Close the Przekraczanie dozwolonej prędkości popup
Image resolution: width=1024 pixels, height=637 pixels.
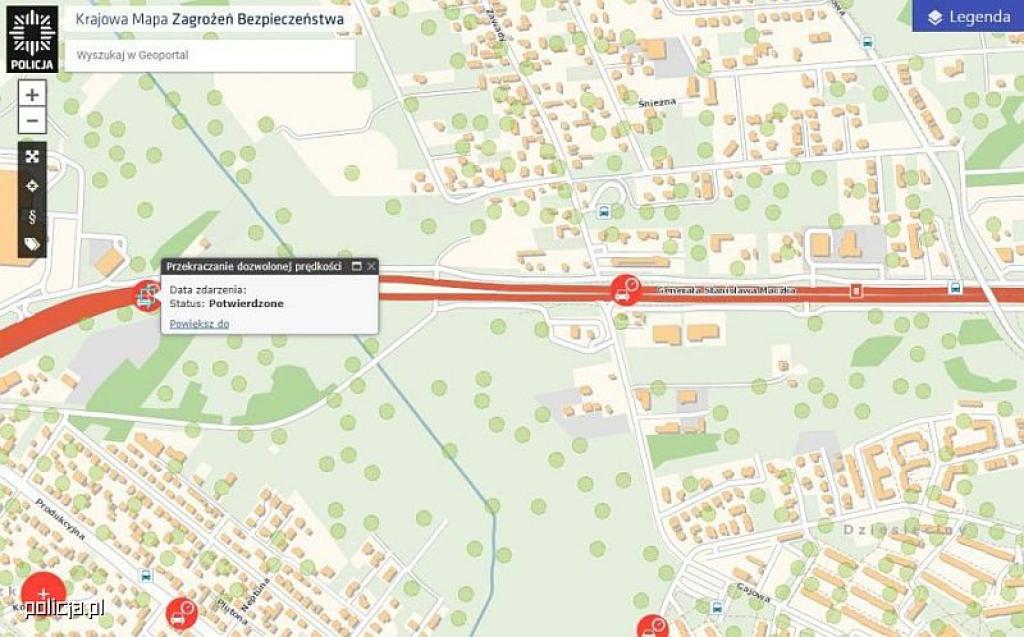point(372,266)
